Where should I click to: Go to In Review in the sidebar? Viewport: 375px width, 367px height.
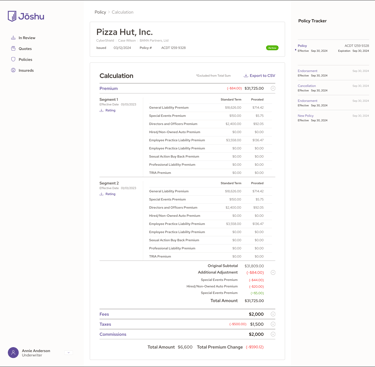[x=27, y=38]
